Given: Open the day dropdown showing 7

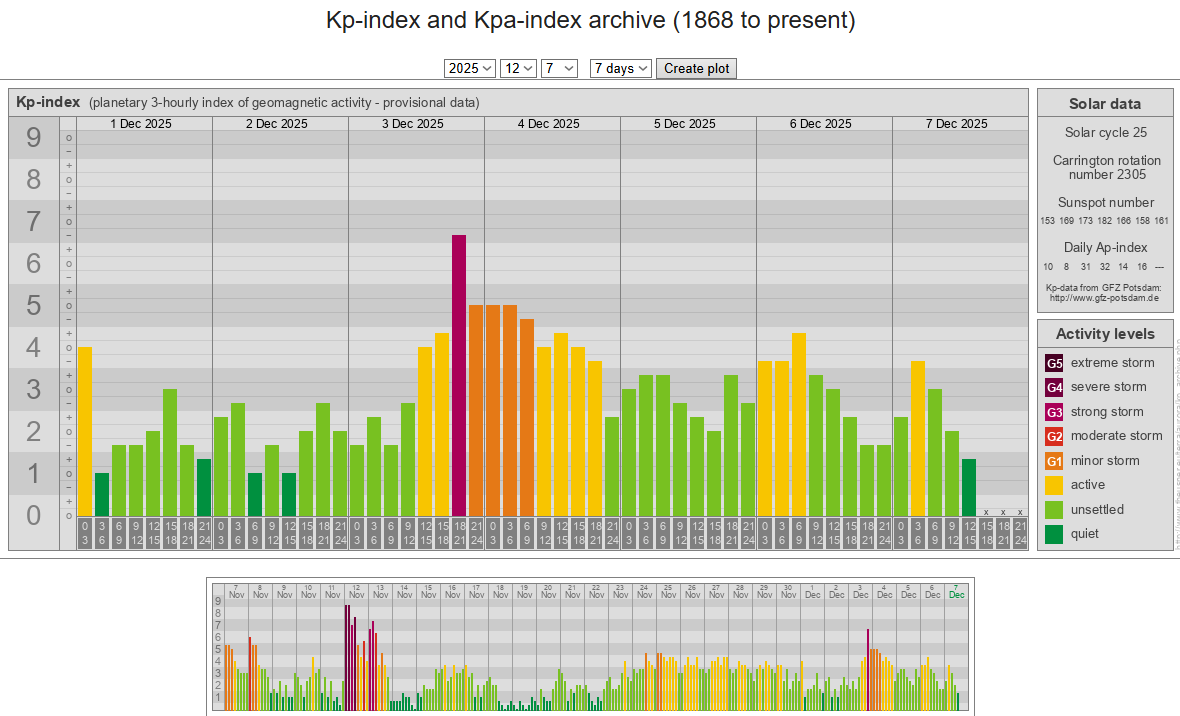Looking at the screenshot, I should click(x=559, y=68).
